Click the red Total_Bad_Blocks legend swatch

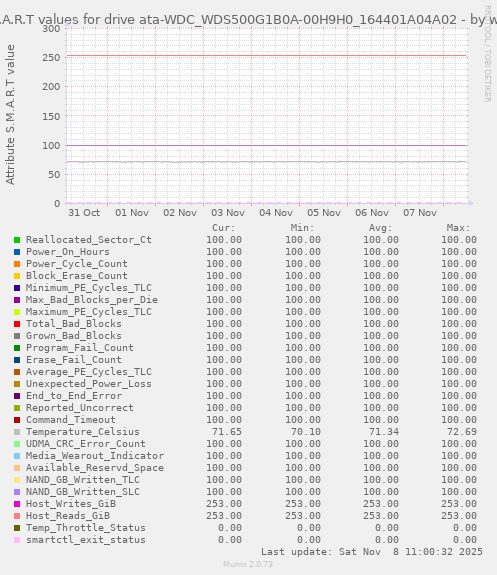click(17, 324)
